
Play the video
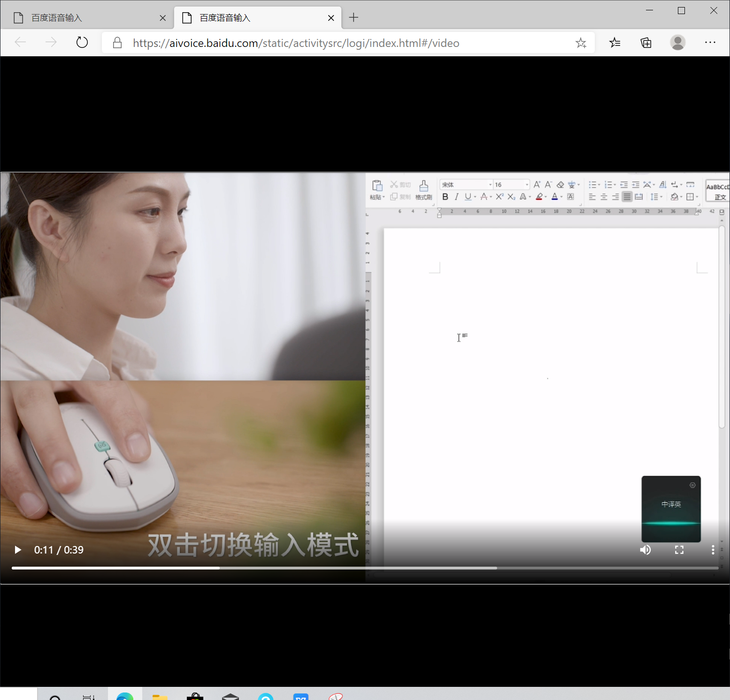tap(17, 550)
